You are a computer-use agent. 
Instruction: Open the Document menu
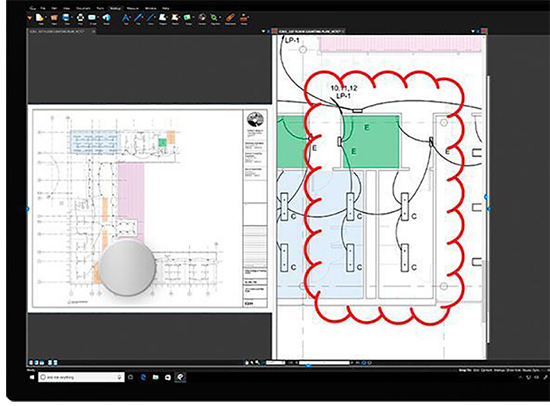click(83, 8)
